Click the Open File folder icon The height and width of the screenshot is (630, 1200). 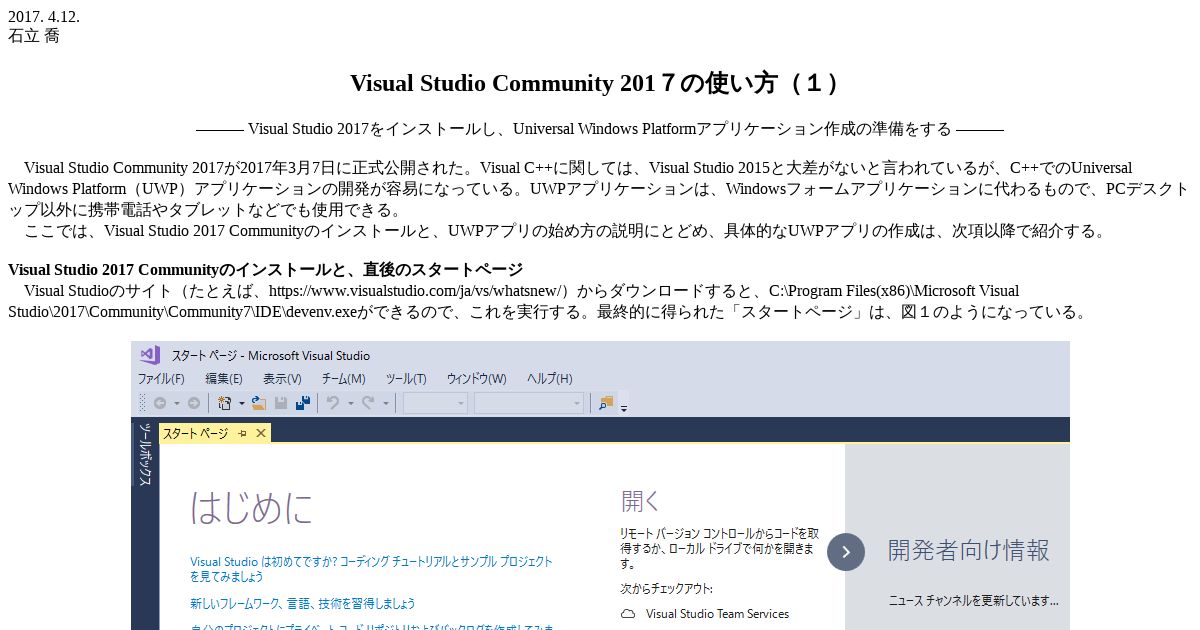click(x=259, y=403)
